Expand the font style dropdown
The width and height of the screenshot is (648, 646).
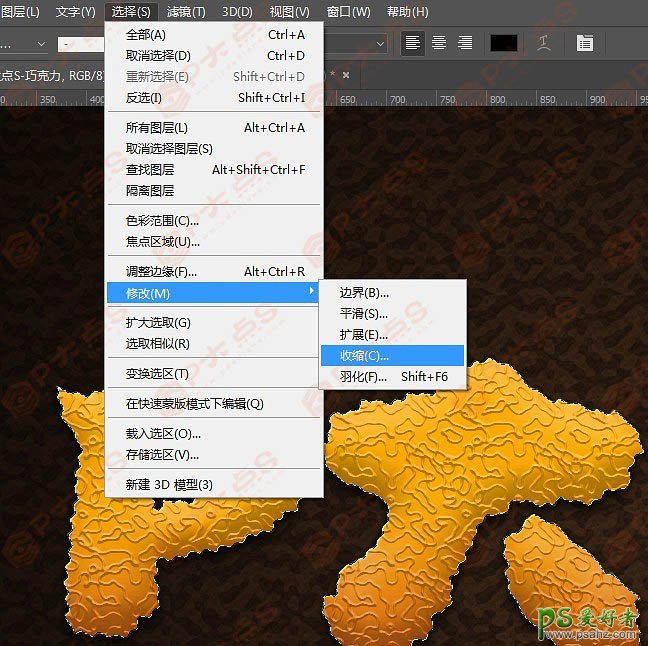coord(82,44)
